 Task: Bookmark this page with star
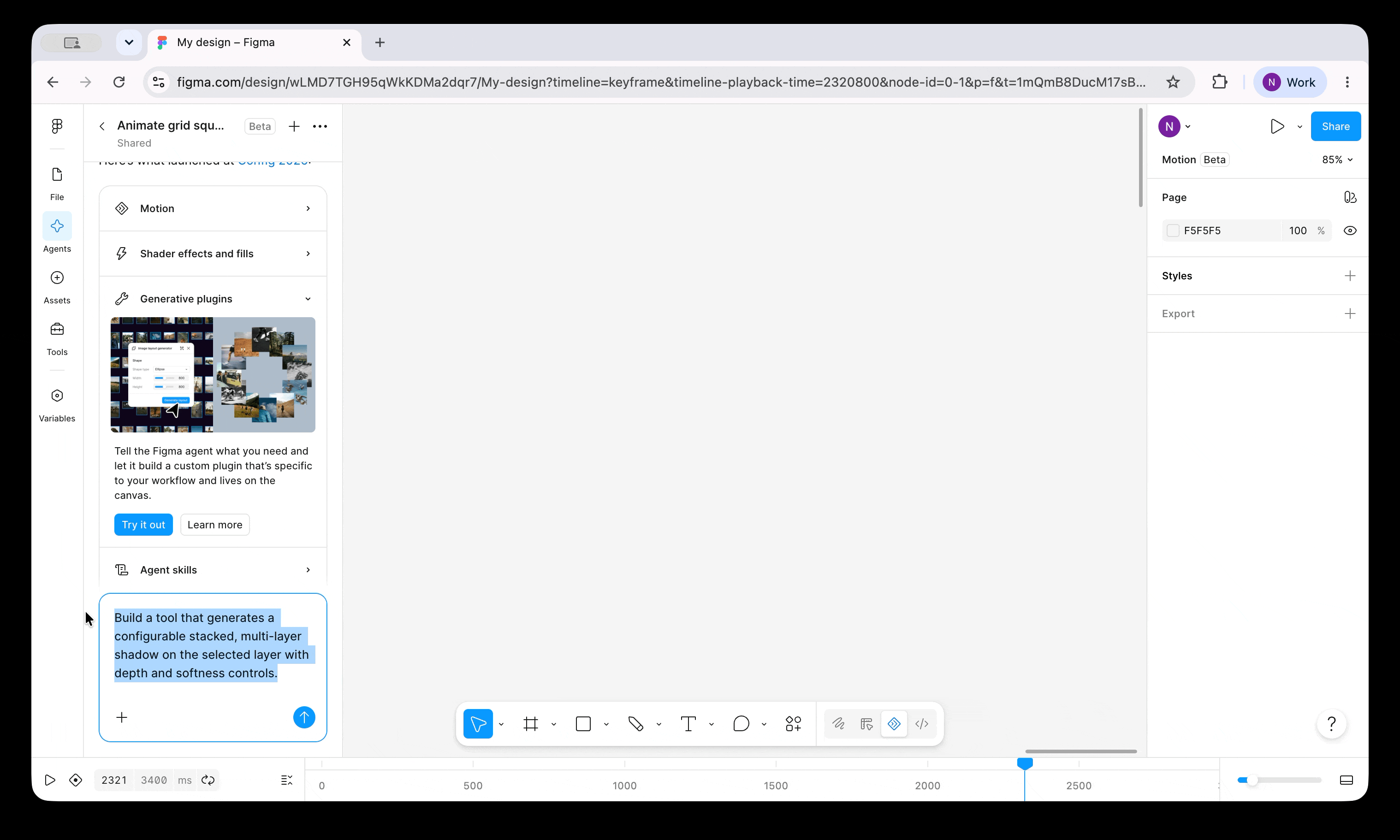point(1172,82)
